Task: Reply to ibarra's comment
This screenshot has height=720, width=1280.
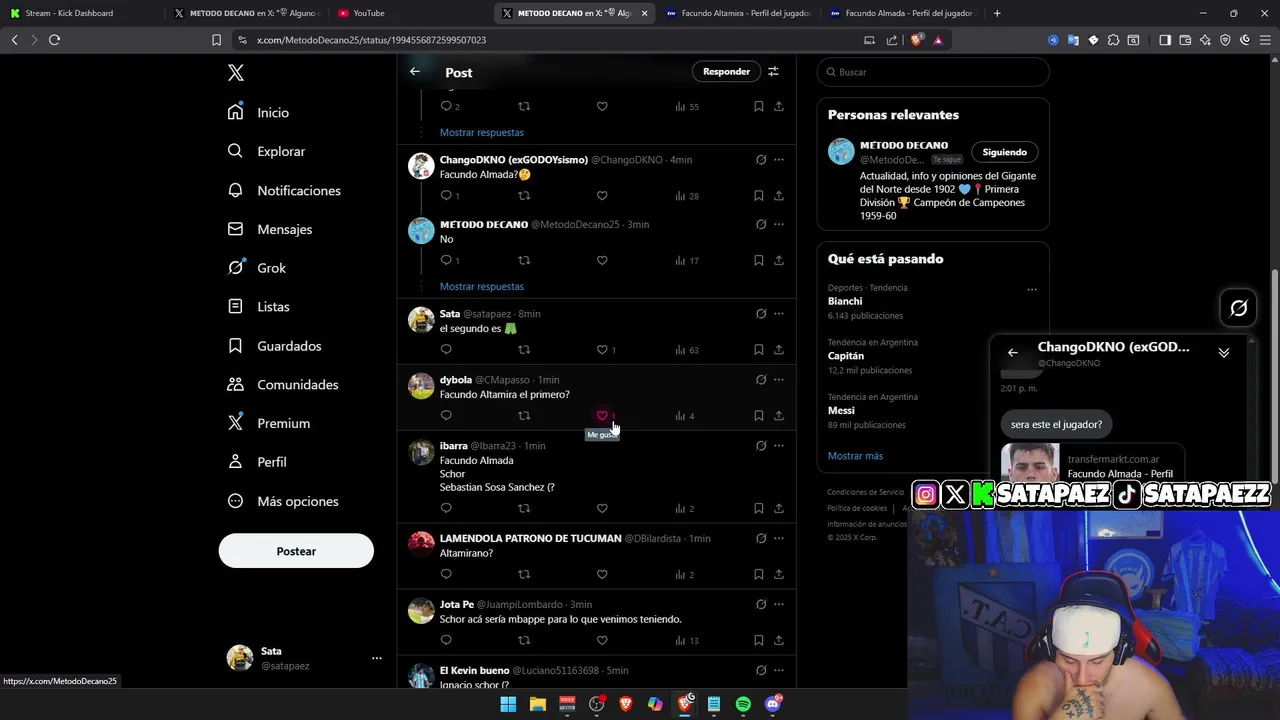Action: pos(446,509)
